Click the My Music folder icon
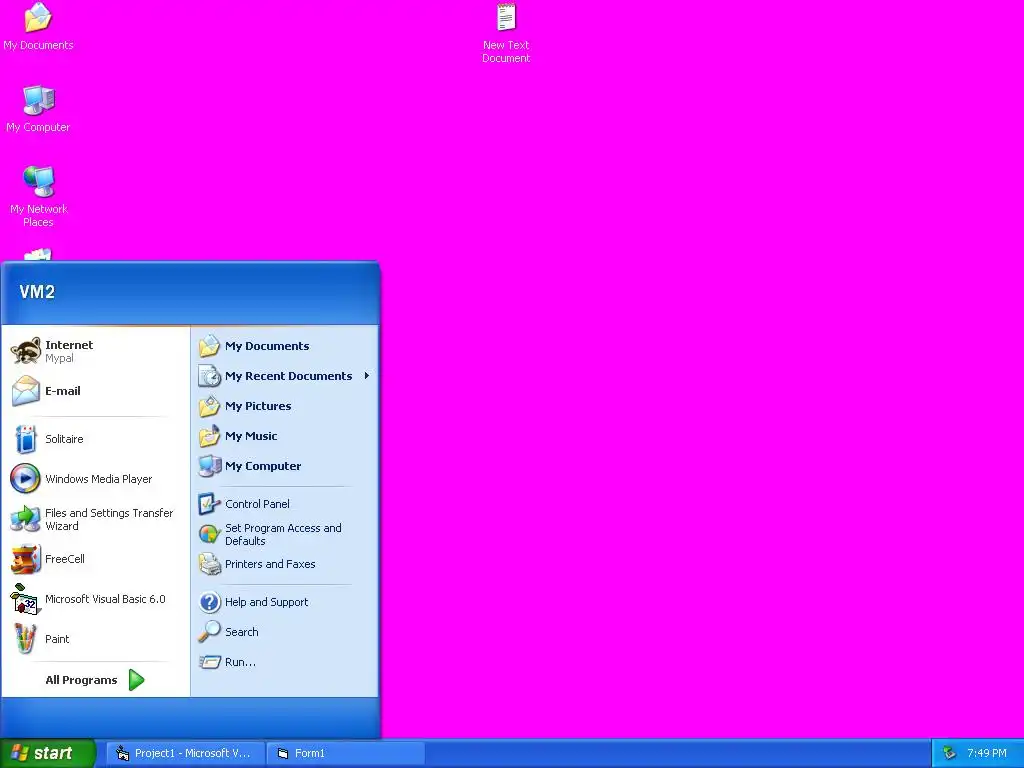 click(x=210, y=436)
